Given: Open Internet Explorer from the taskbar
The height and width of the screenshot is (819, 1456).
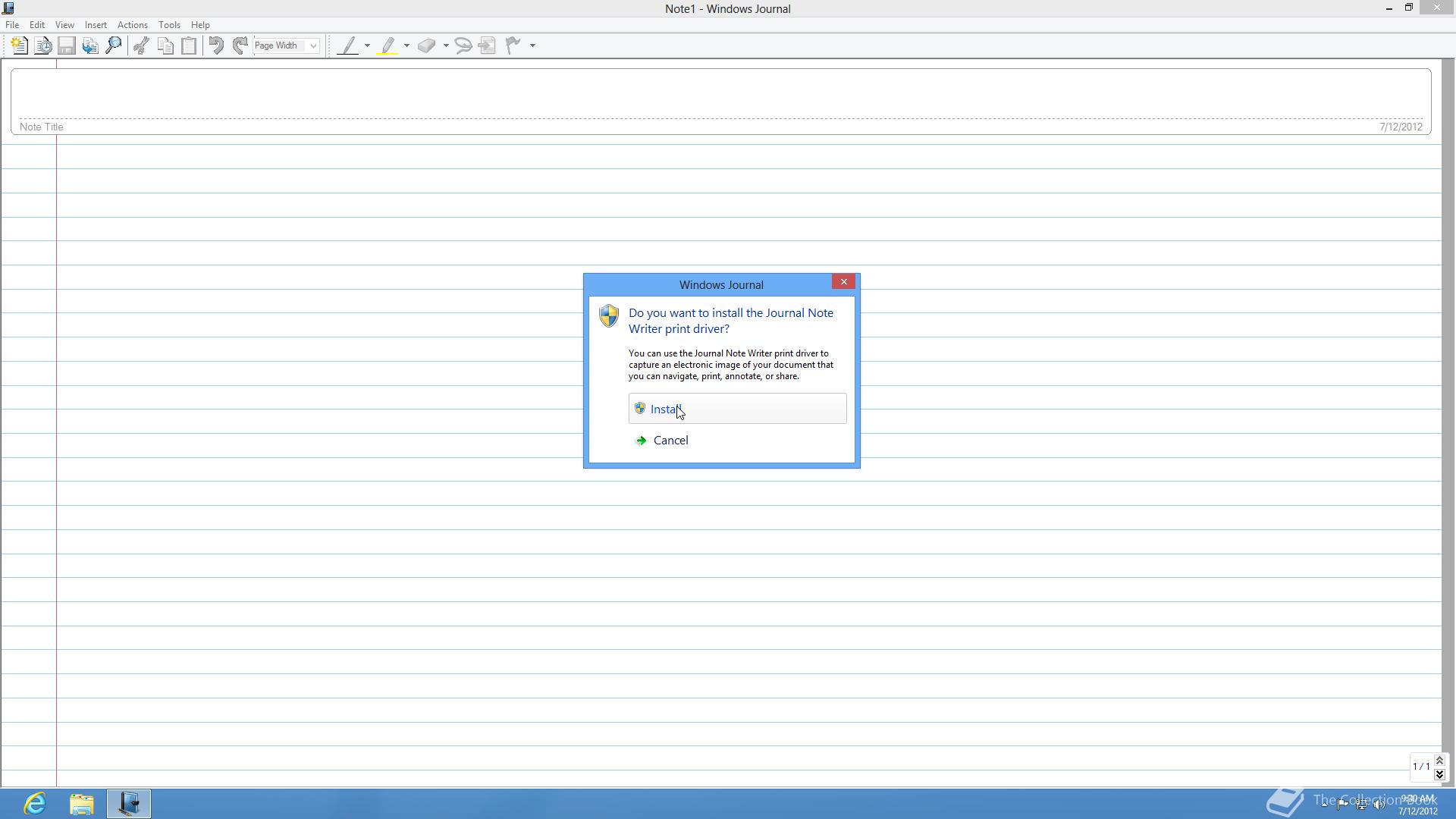Looking at the screenshot, I should pos(35,804).
